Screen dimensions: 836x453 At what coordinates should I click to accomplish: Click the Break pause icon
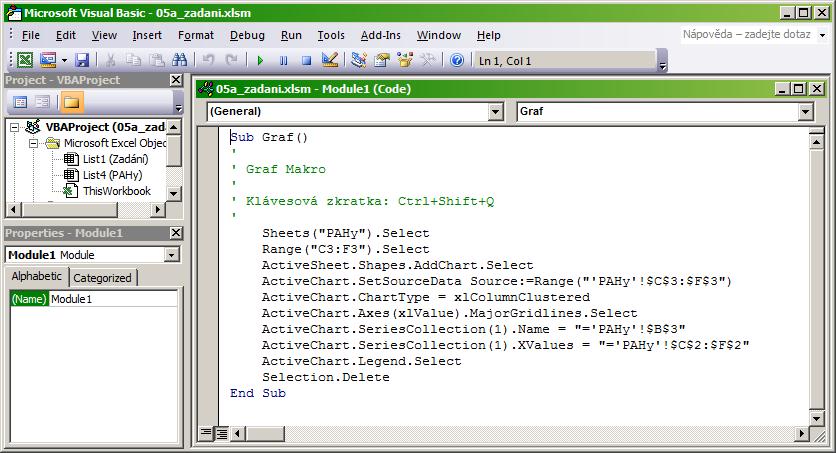point(283,60)
